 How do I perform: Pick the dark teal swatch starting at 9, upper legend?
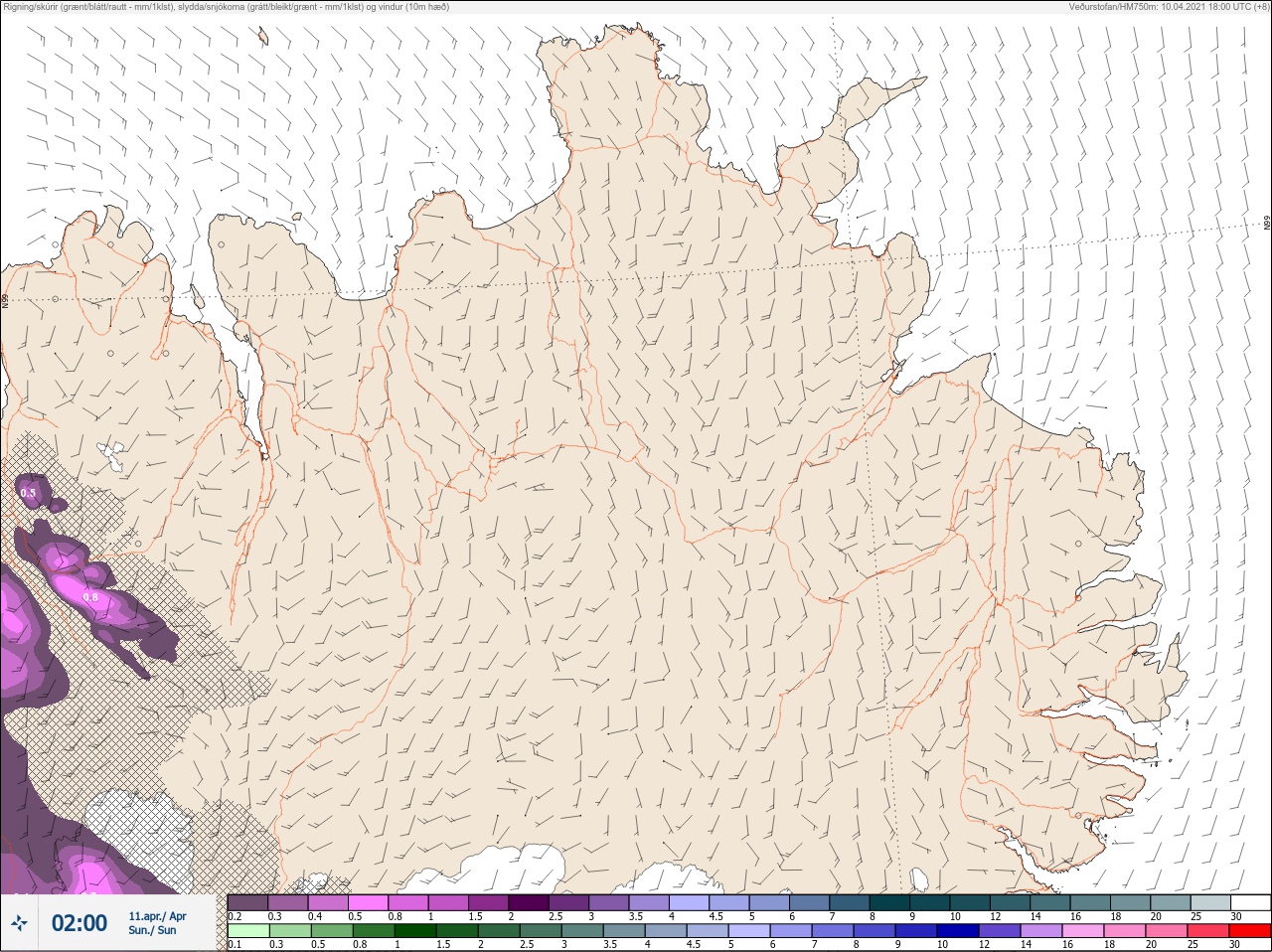point(930,902)
